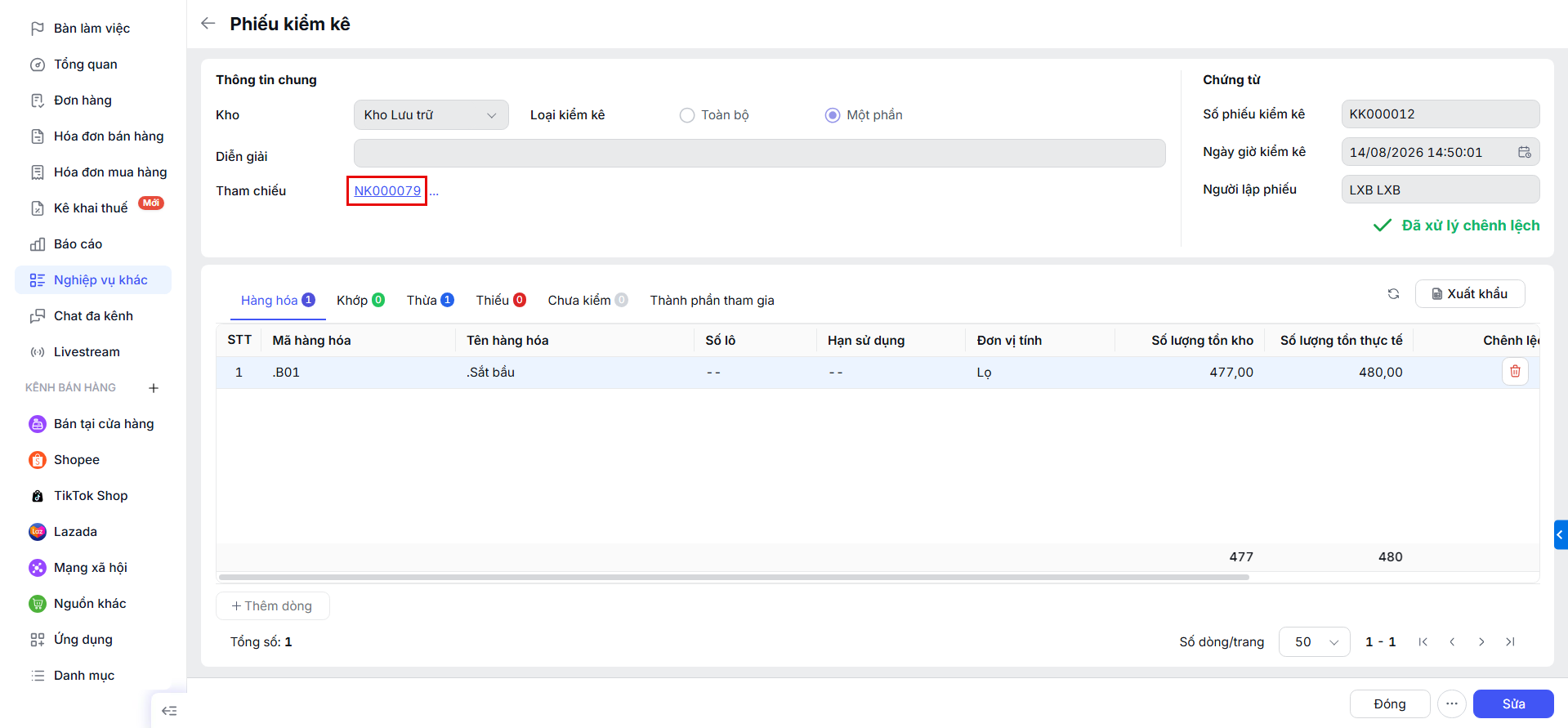
Task: Open calendar picker for Ngày giờ kiểm kê
Action: [1524, 152]
